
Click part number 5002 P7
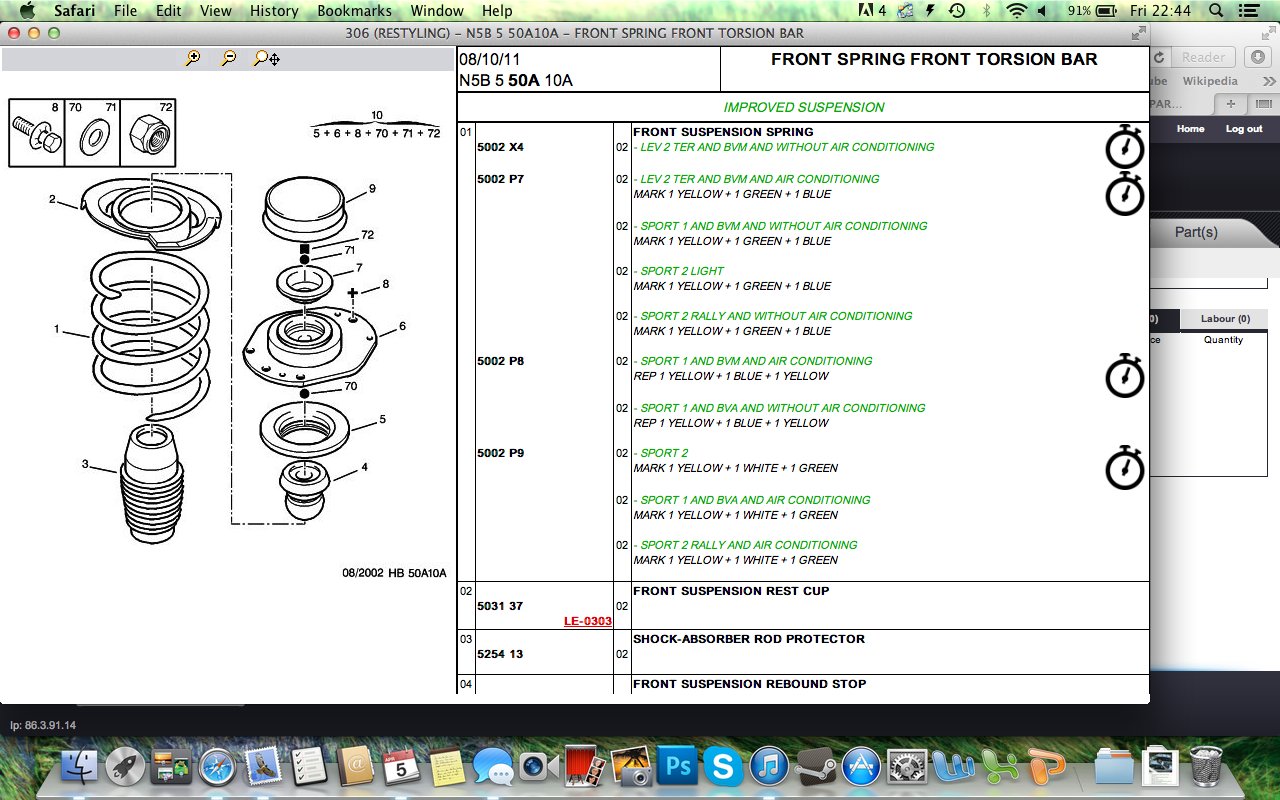pyautogui.click(x=500, y=179)
